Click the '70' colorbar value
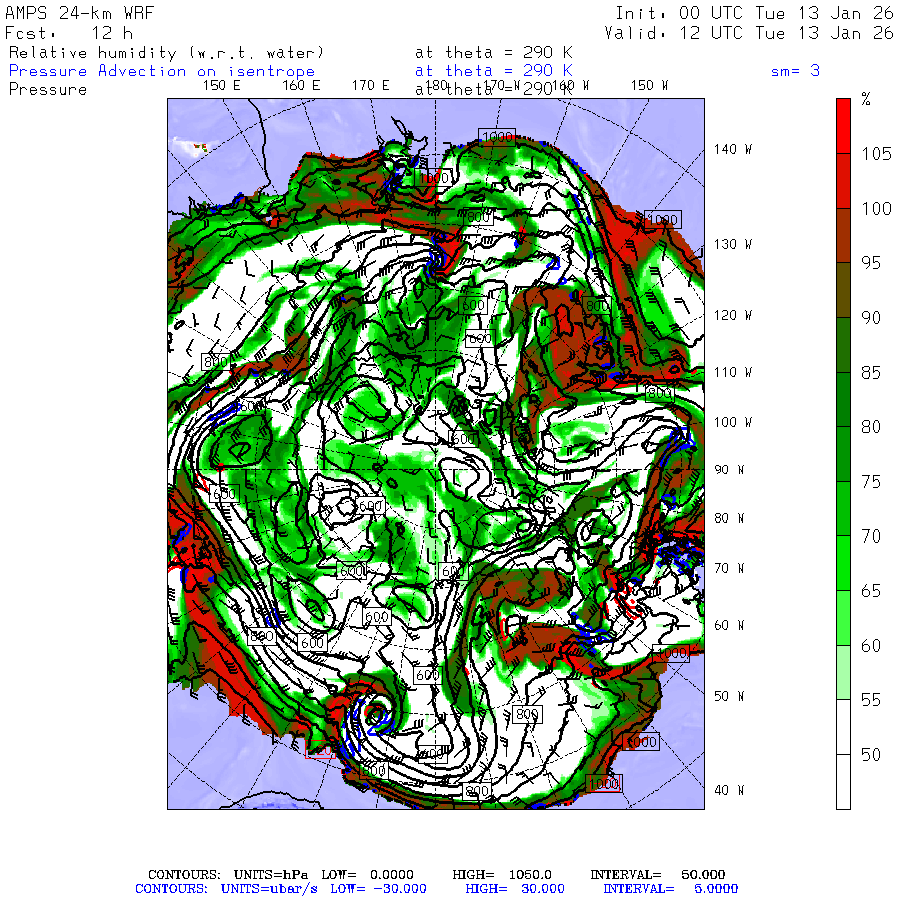 click(871, 536)
